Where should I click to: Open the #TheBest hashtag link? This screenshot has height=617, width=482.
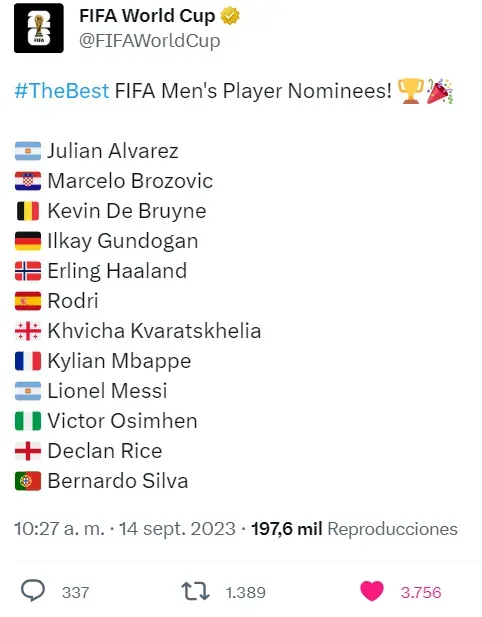[62, 91]
